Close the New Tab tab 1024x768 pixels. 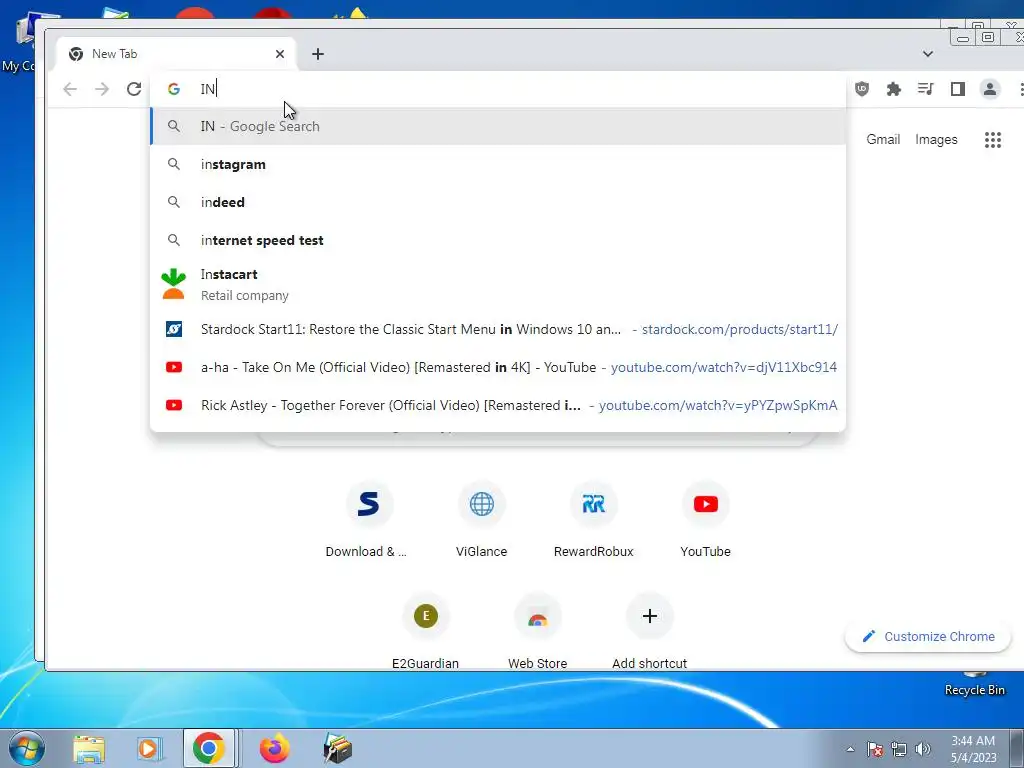(x=280, y=54)
